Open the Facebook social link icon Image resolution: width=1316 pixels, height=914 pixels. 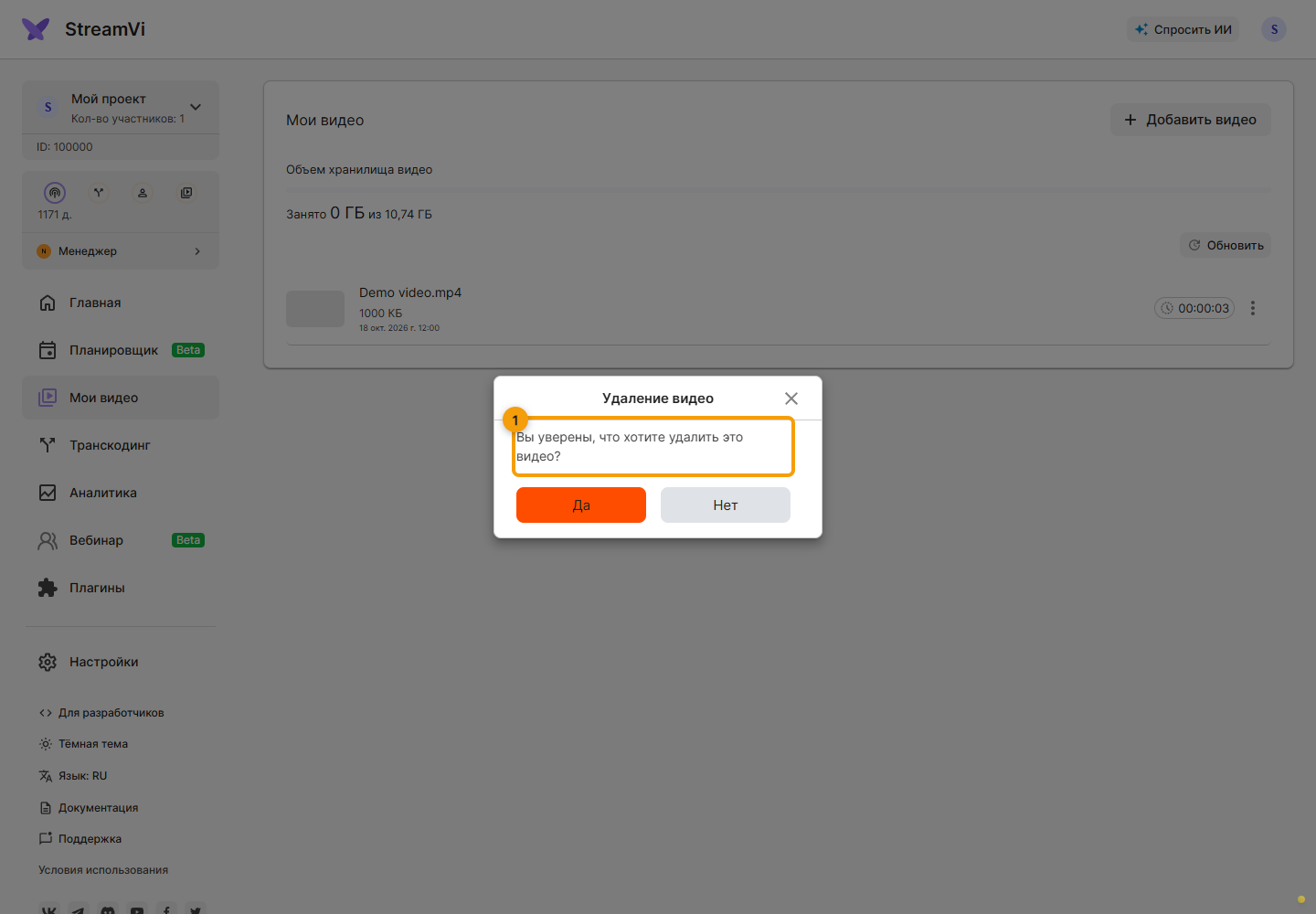coord(166,909)
